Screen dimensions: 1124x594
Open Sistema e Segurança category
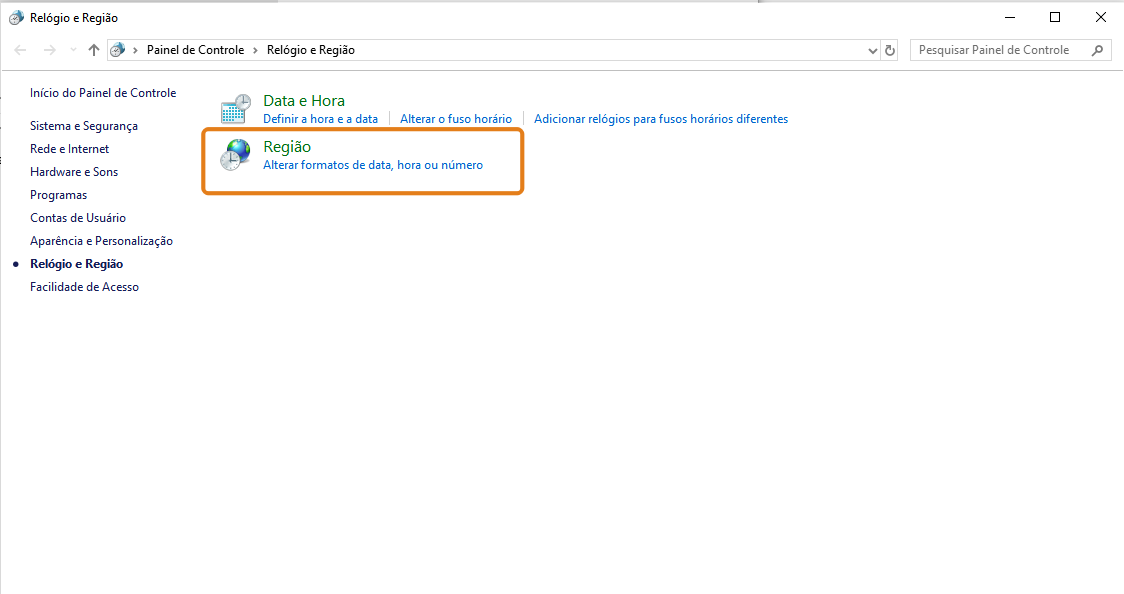84,126
